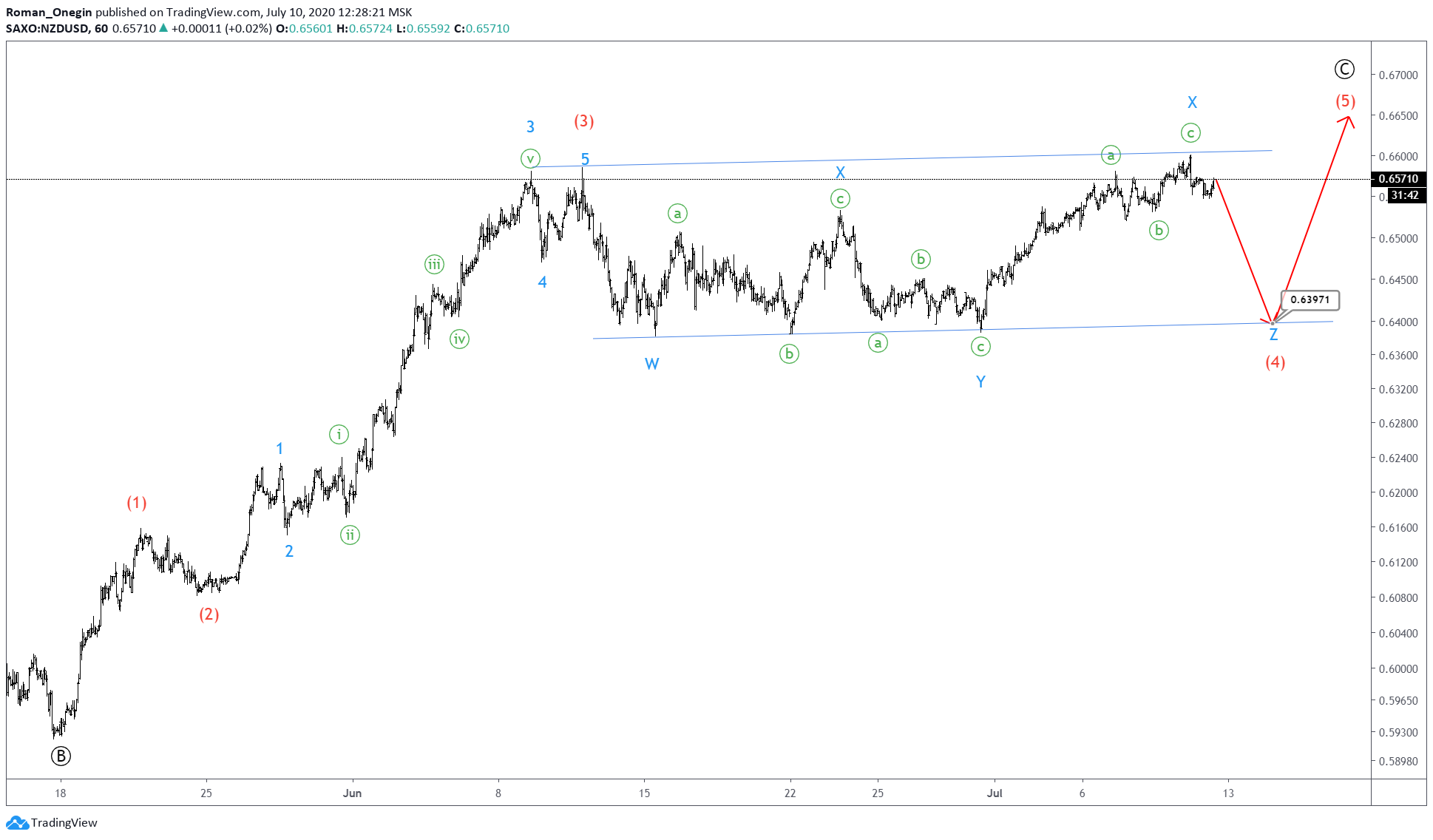Select the 0.63971 price callout box
The height and width of the screenshot is (840, 1433).
coord(1310,299)
